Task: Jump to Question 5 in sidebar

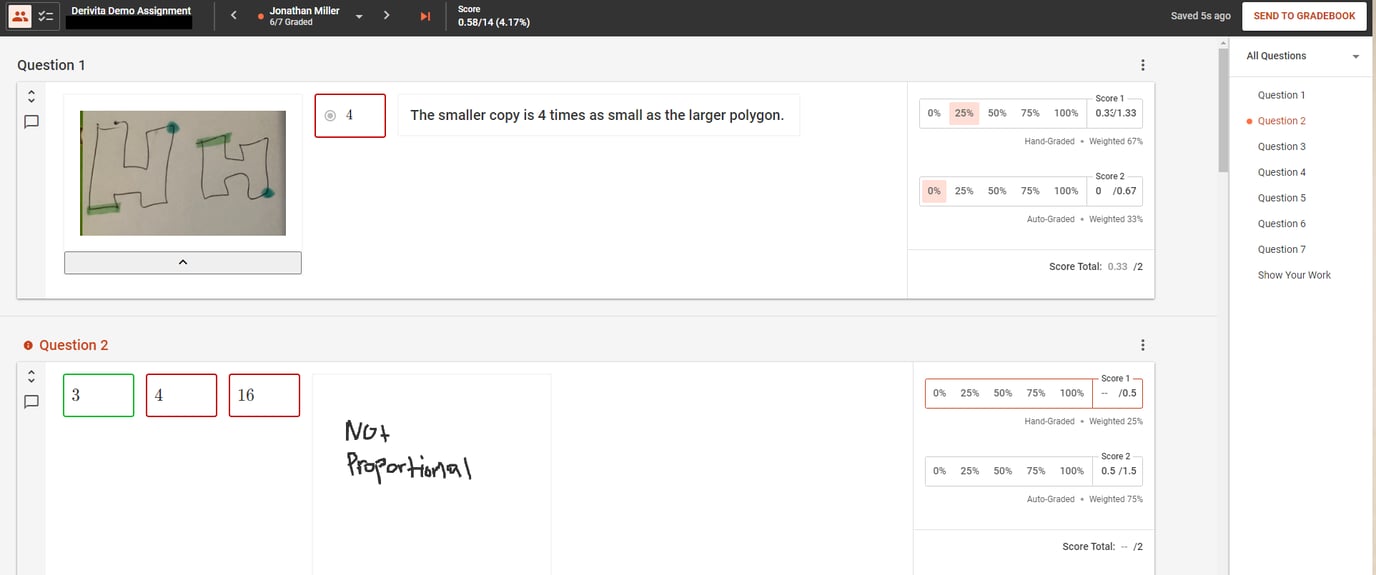Action: click(1281, 198)
